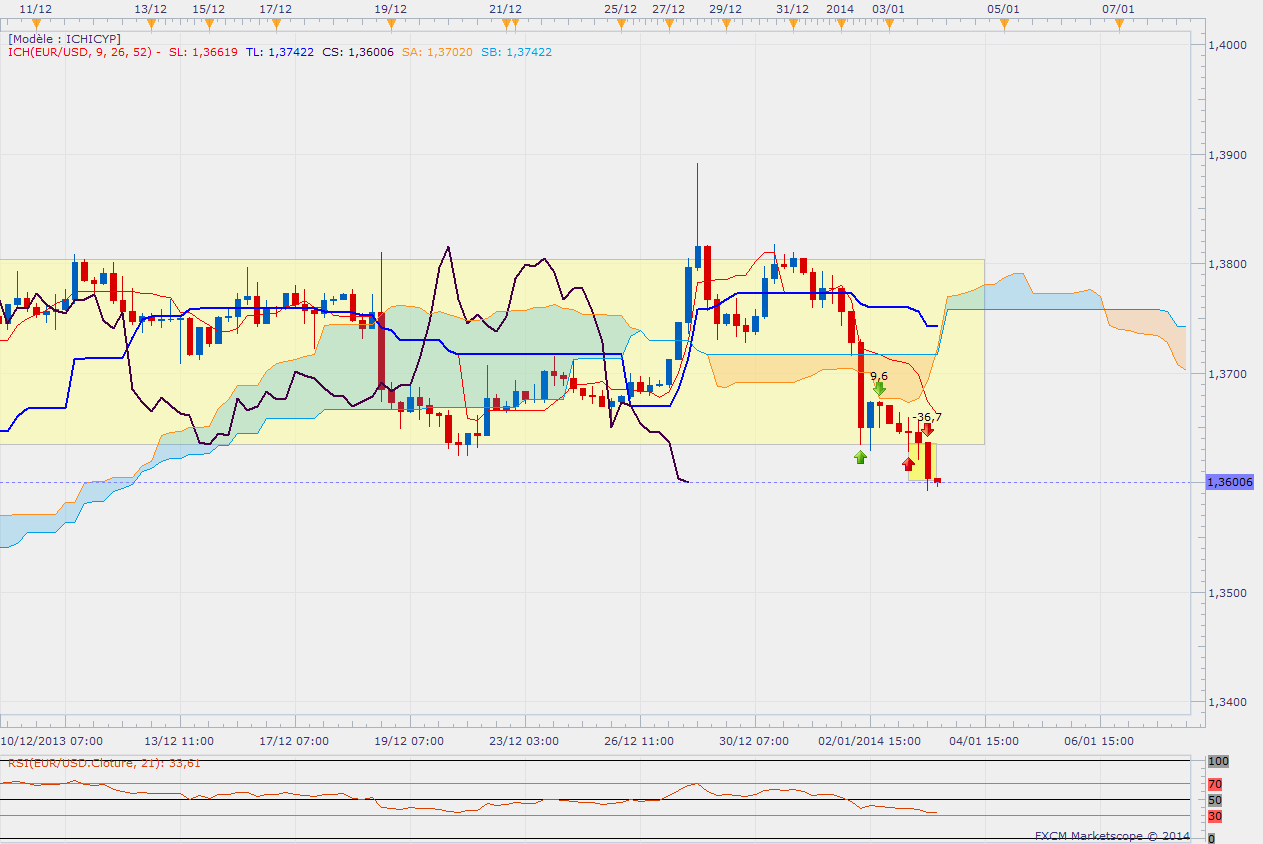The height and width of the screenshot is (844, 1263).
Task: Click the 13/12 11:00 time axis label
Action: [179, 741]
